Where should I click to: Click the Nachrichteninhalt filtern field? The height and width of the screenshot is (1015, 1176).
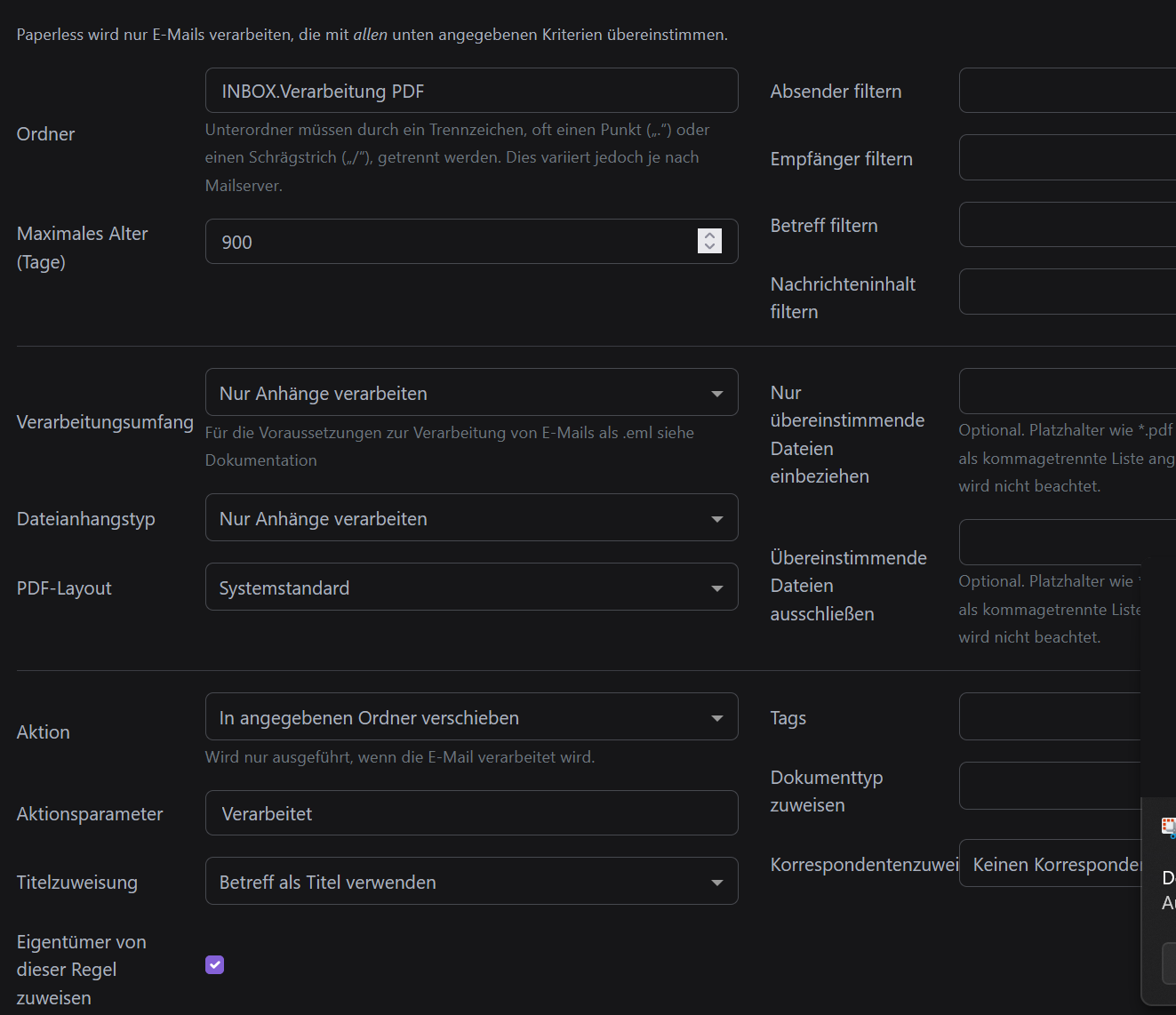tap(1067, 292)
